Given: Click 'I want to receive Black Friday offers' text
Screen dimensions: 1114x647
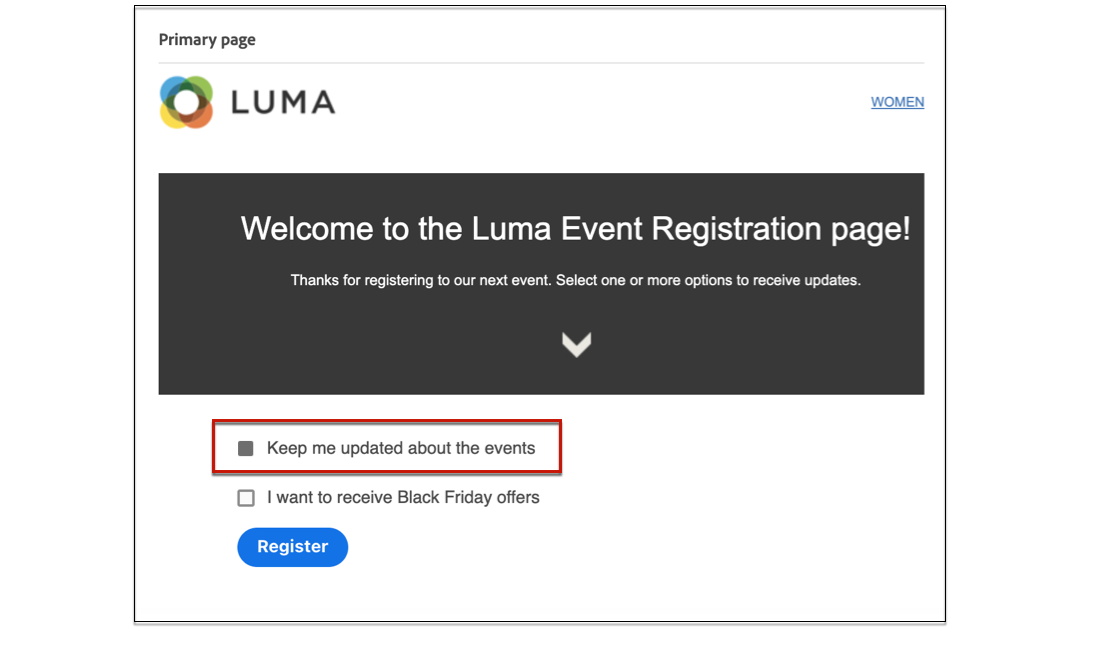Looking at the screenshot, I should coord(403,497).
